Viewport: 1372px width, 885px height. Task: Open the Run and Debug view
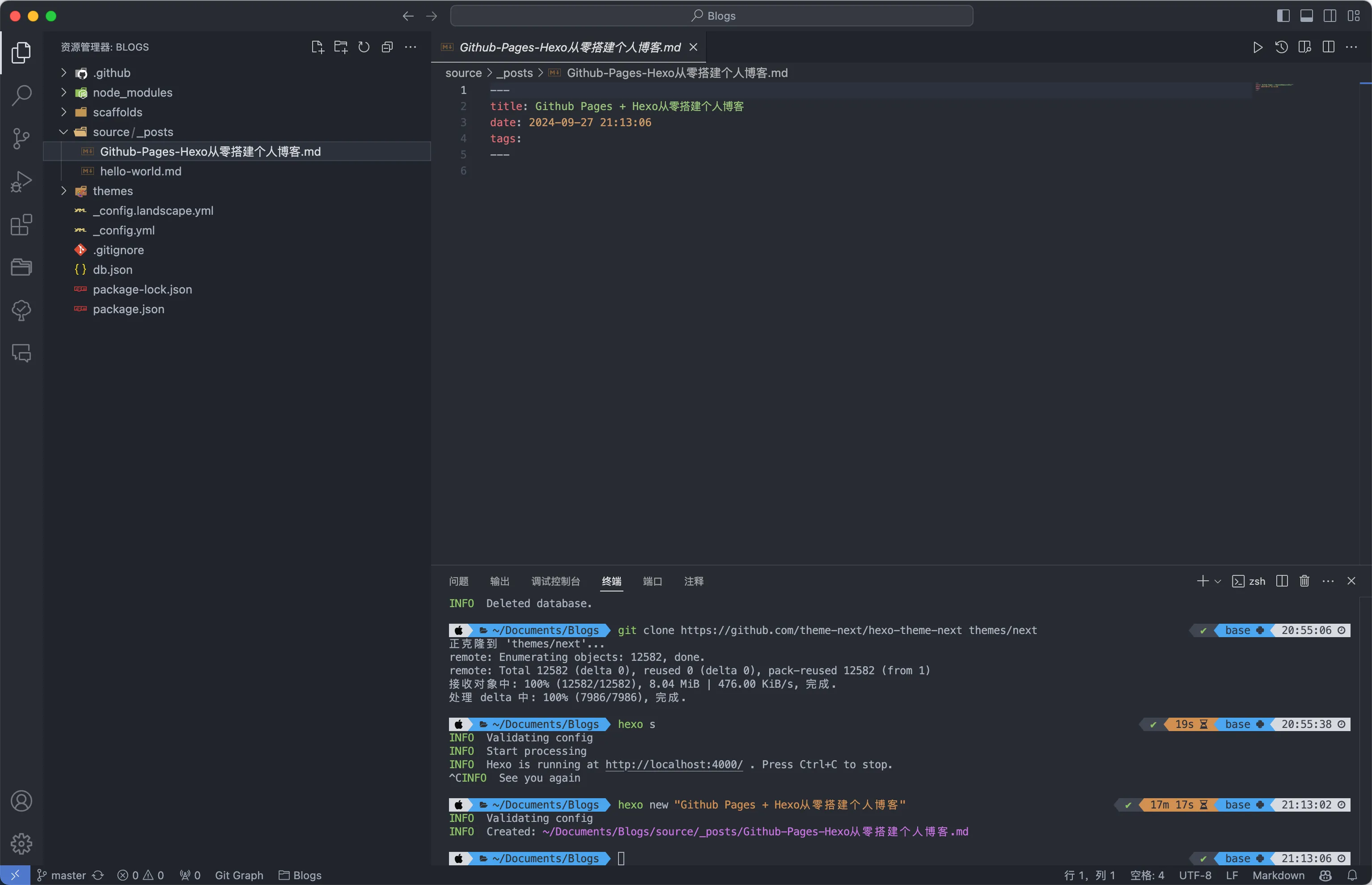pos(21,182)
